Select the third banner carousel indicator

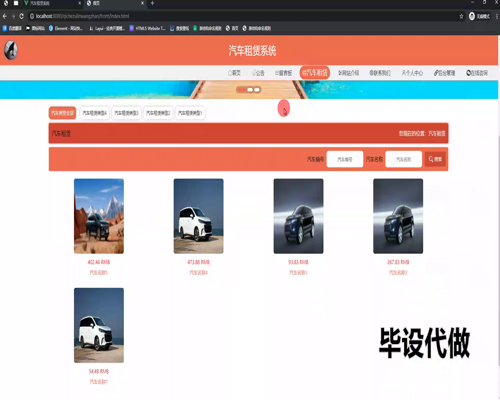[x=257, y=90]
